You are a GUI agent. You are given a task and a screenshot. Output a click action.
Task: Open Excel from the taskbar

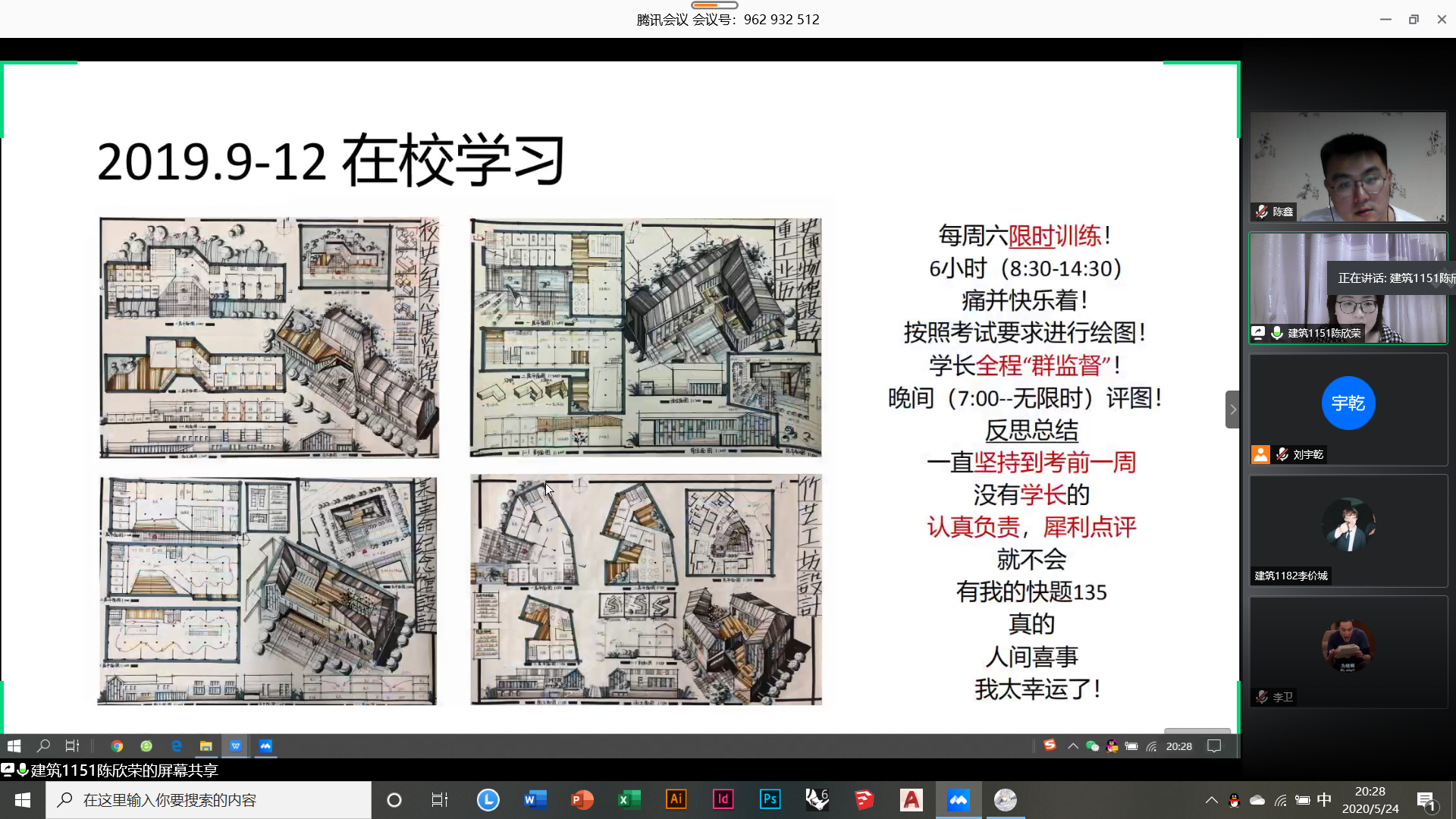tap(629, 800)
